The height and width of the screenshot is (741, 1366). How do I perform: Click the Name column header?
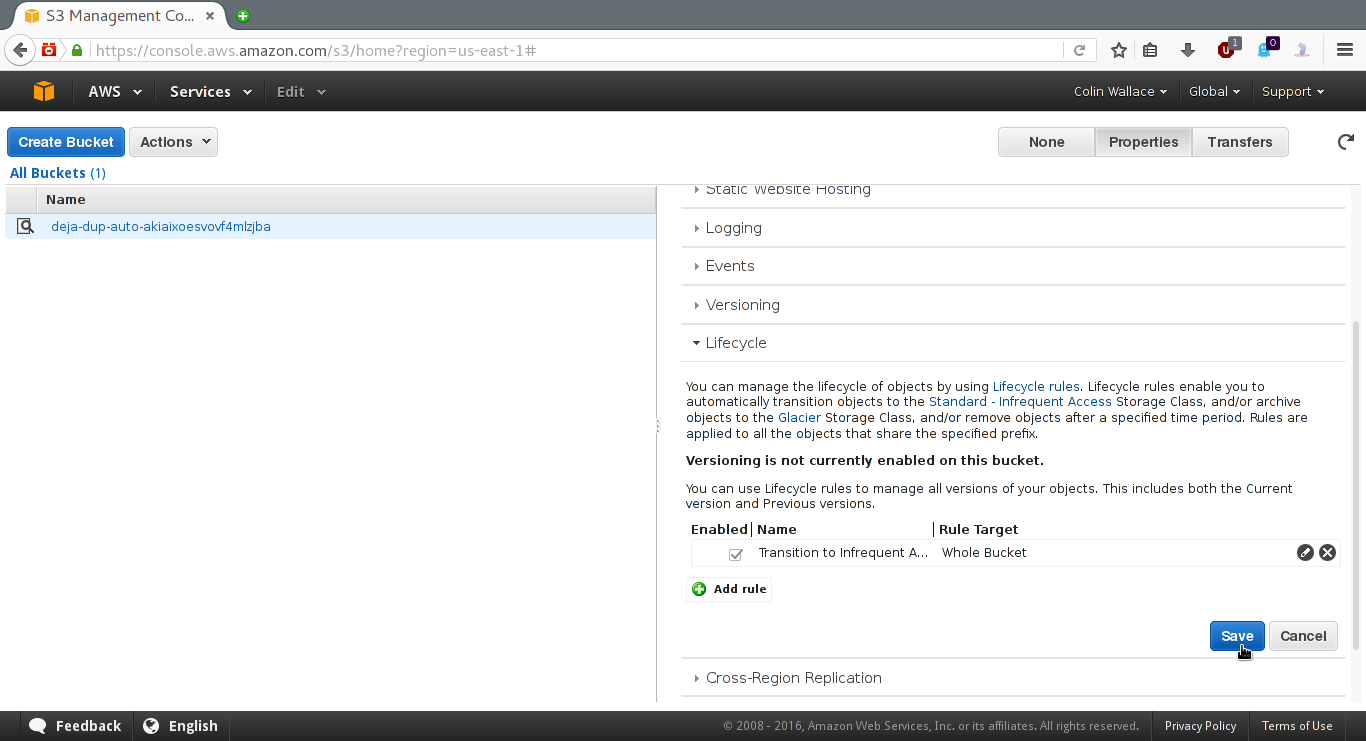point(346,199)
